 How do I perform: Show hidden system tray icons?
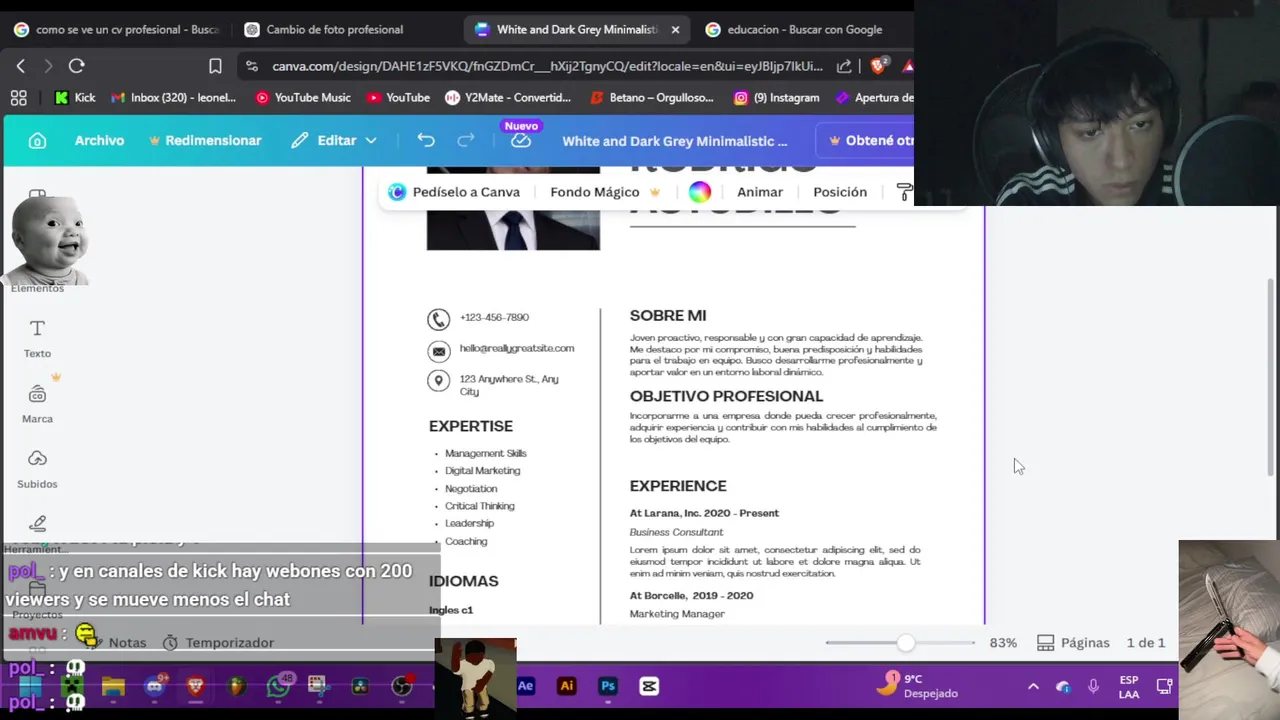[x=1033, y=686]
